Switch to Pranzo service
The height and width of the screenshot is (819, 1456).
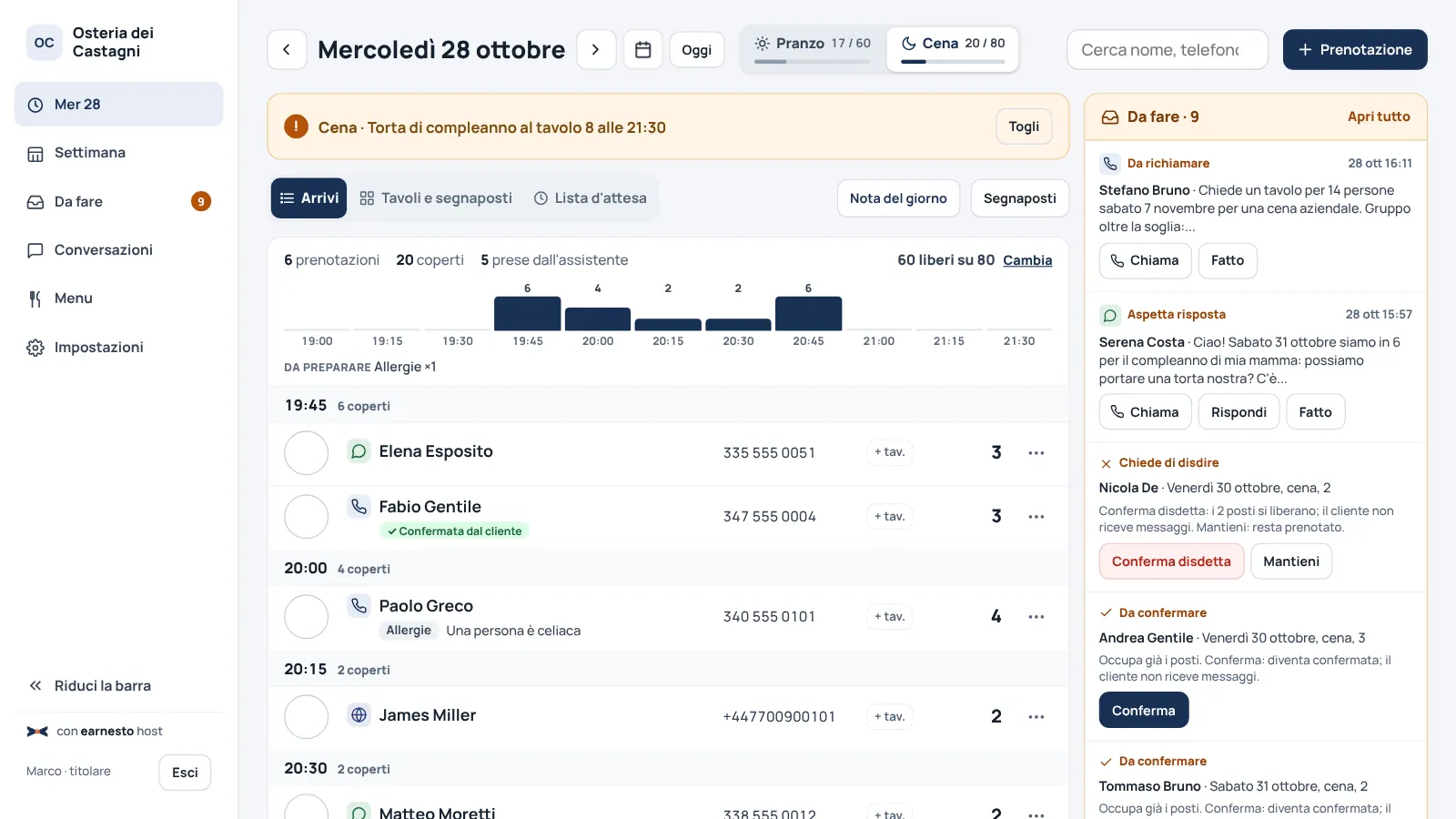[x=813, y=49]
